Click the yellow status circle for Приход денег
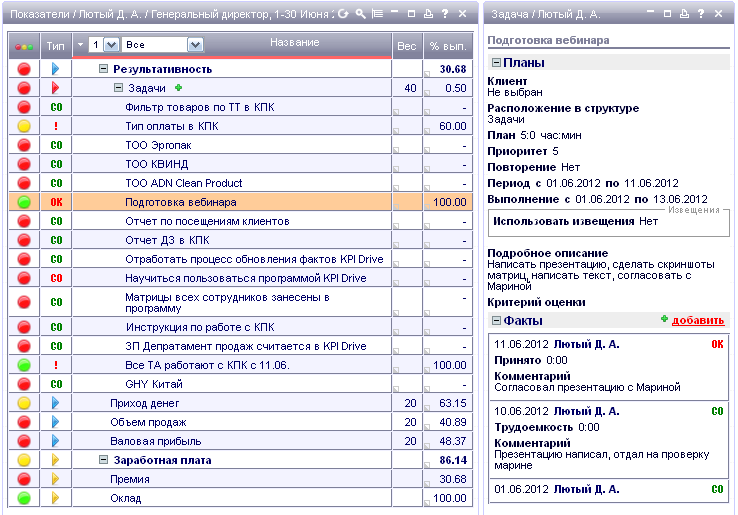The height and width of the screenshot is (515, 738). tap(24, 403)
